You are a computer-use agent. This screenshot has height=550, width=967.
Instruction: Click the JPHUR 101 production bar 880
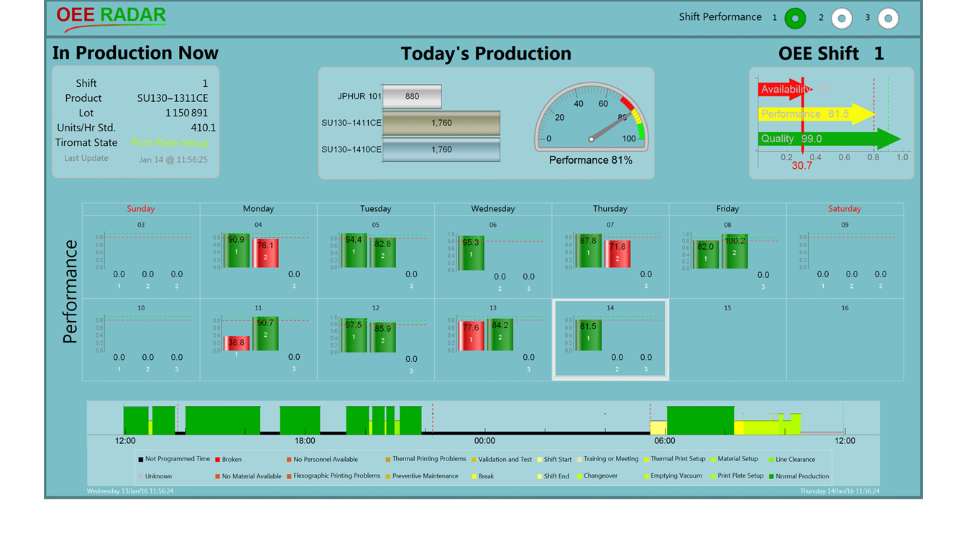tap(412, 96)
